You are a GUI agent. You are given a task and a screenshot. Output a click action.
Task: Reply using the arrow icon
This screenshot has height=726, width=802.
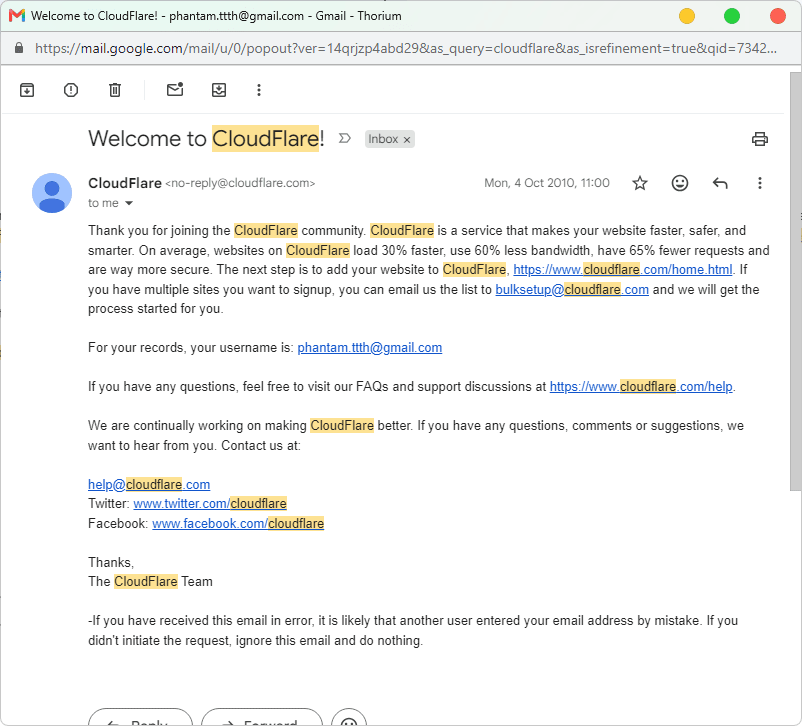(720, 183)
